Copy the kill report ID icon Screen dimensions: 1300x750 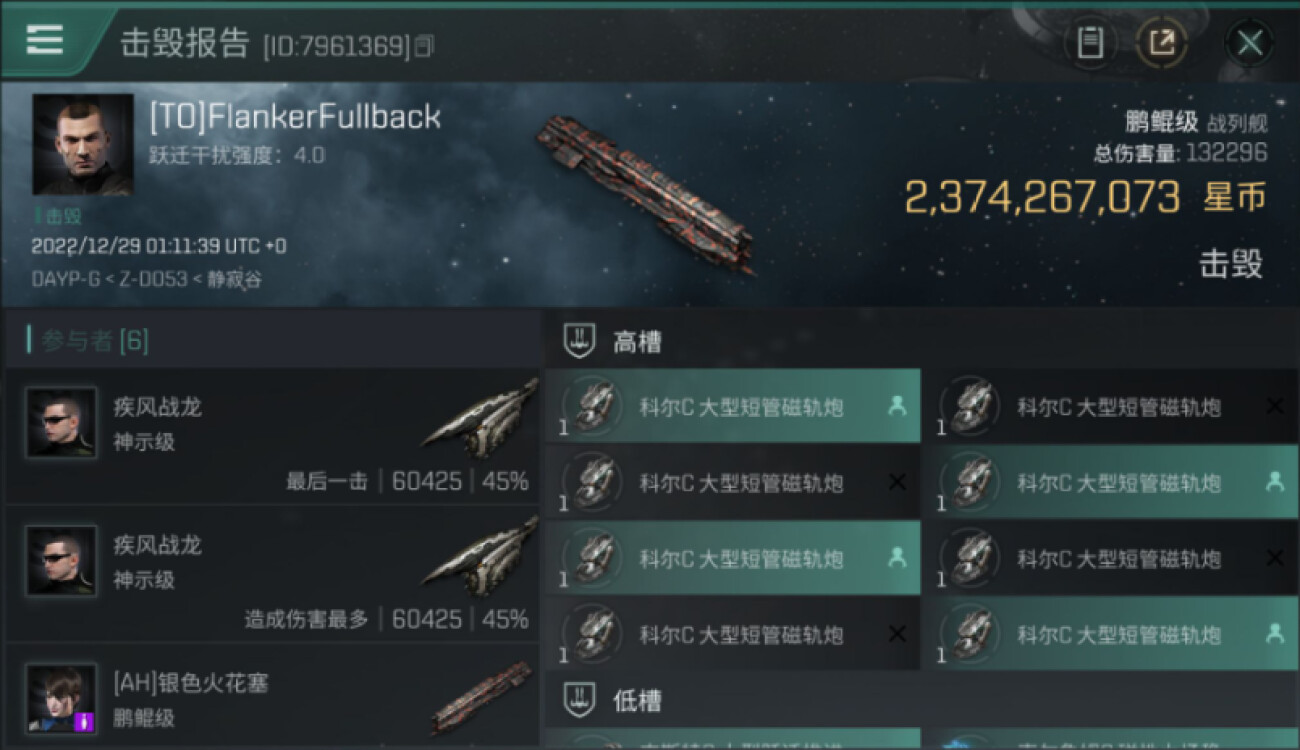pyautogui.click(x=425, y=46)
